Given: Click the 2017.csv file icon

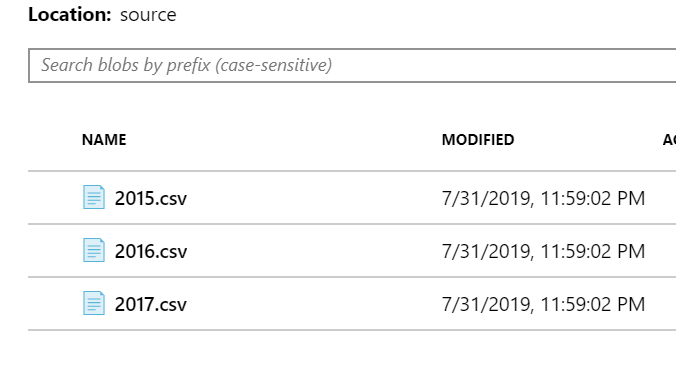Looking at the screenshot, I should [x=94, y=303].
